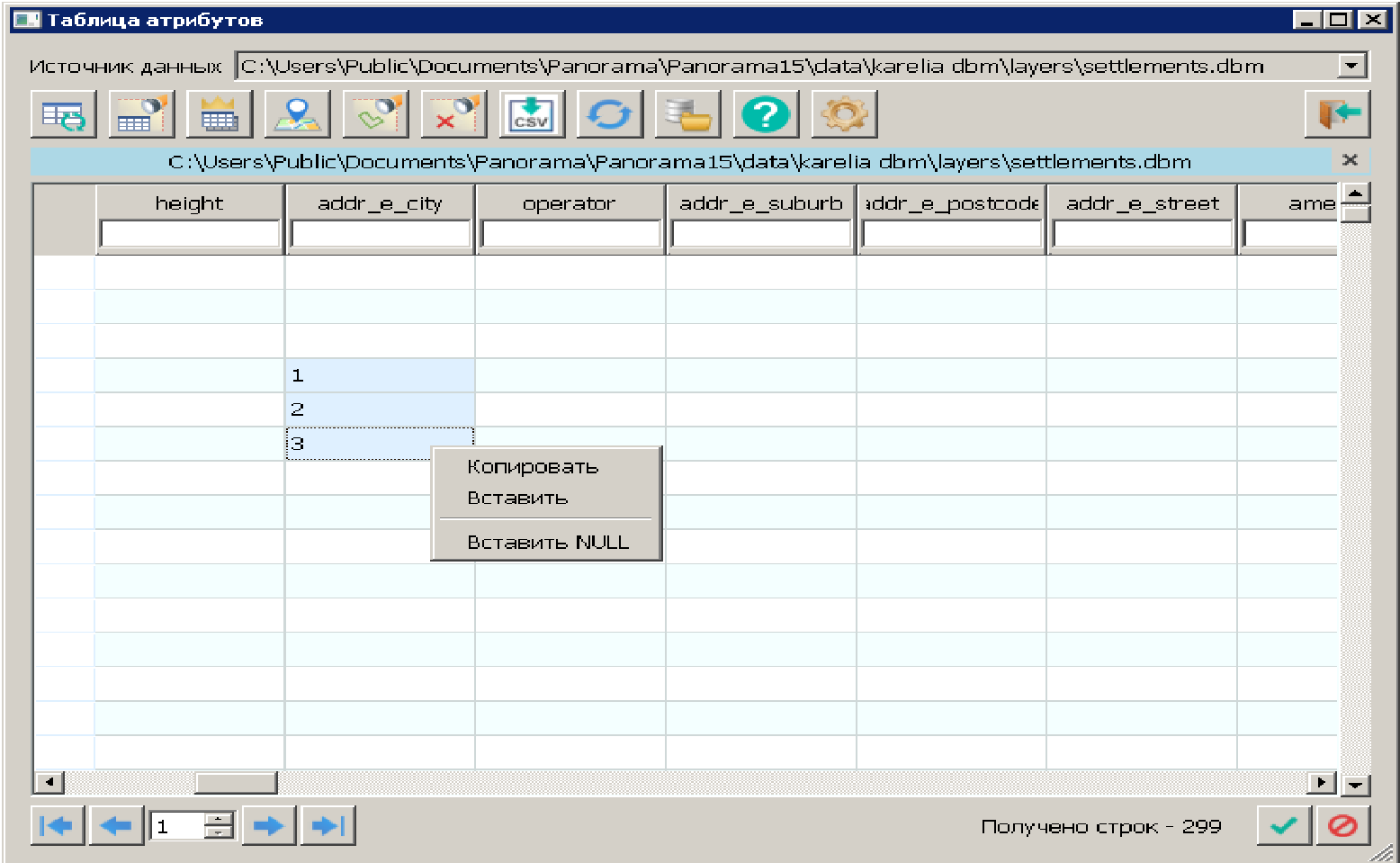Click the table with crown icon

pyautogui.click(x=219, y=114)
